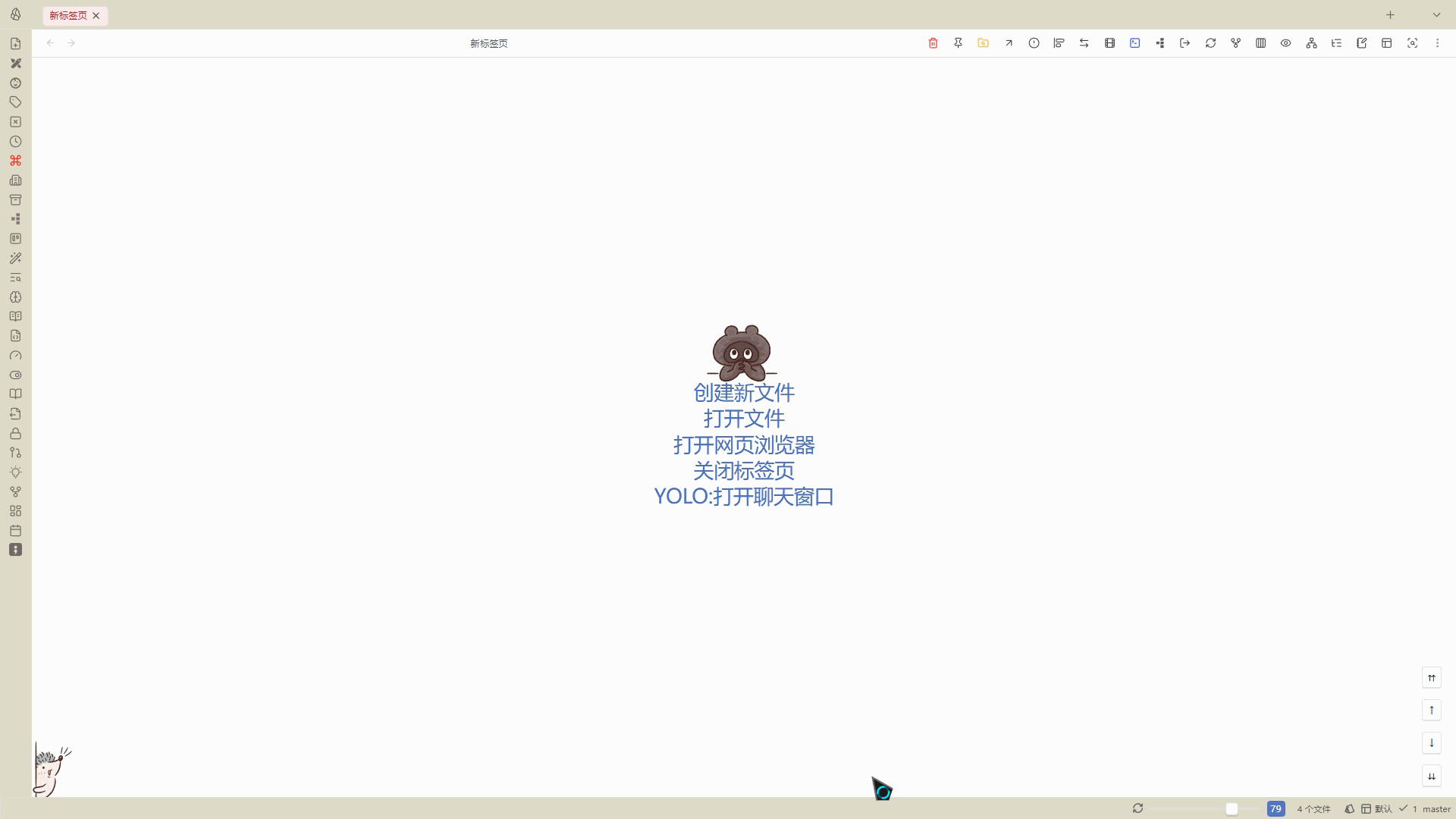Click the tag icon in left ribbon
This screenshot has height=819, width=1456.
(15, 102)
